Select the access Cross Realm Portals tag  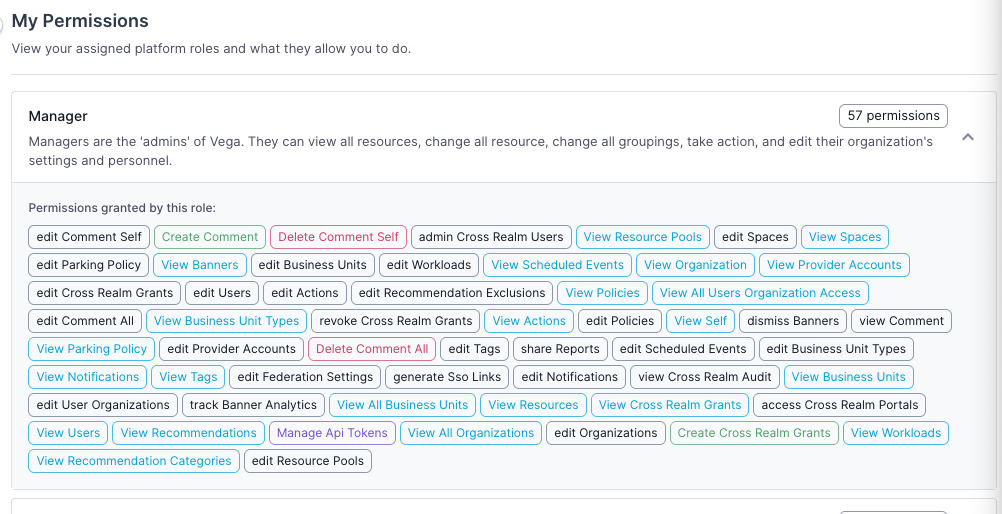tap(840, 405)
